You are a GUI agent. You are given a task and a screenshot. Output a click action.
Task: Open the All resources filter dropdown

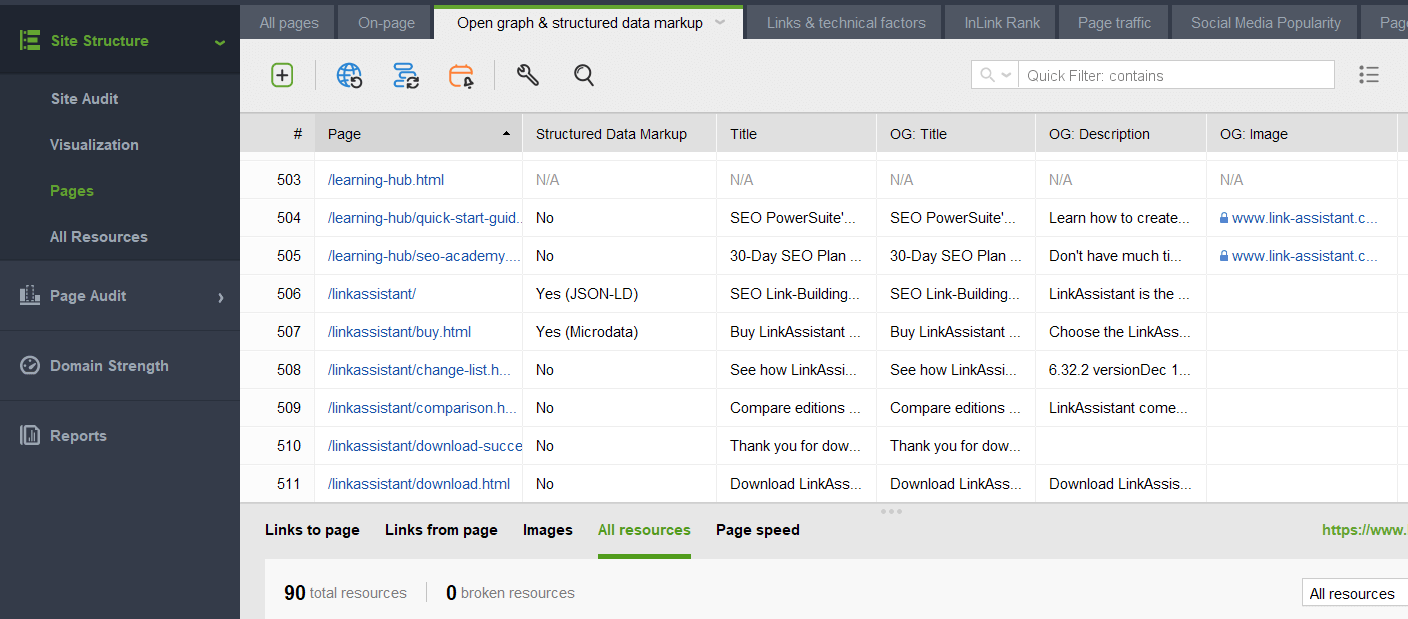coord(1355,594)
